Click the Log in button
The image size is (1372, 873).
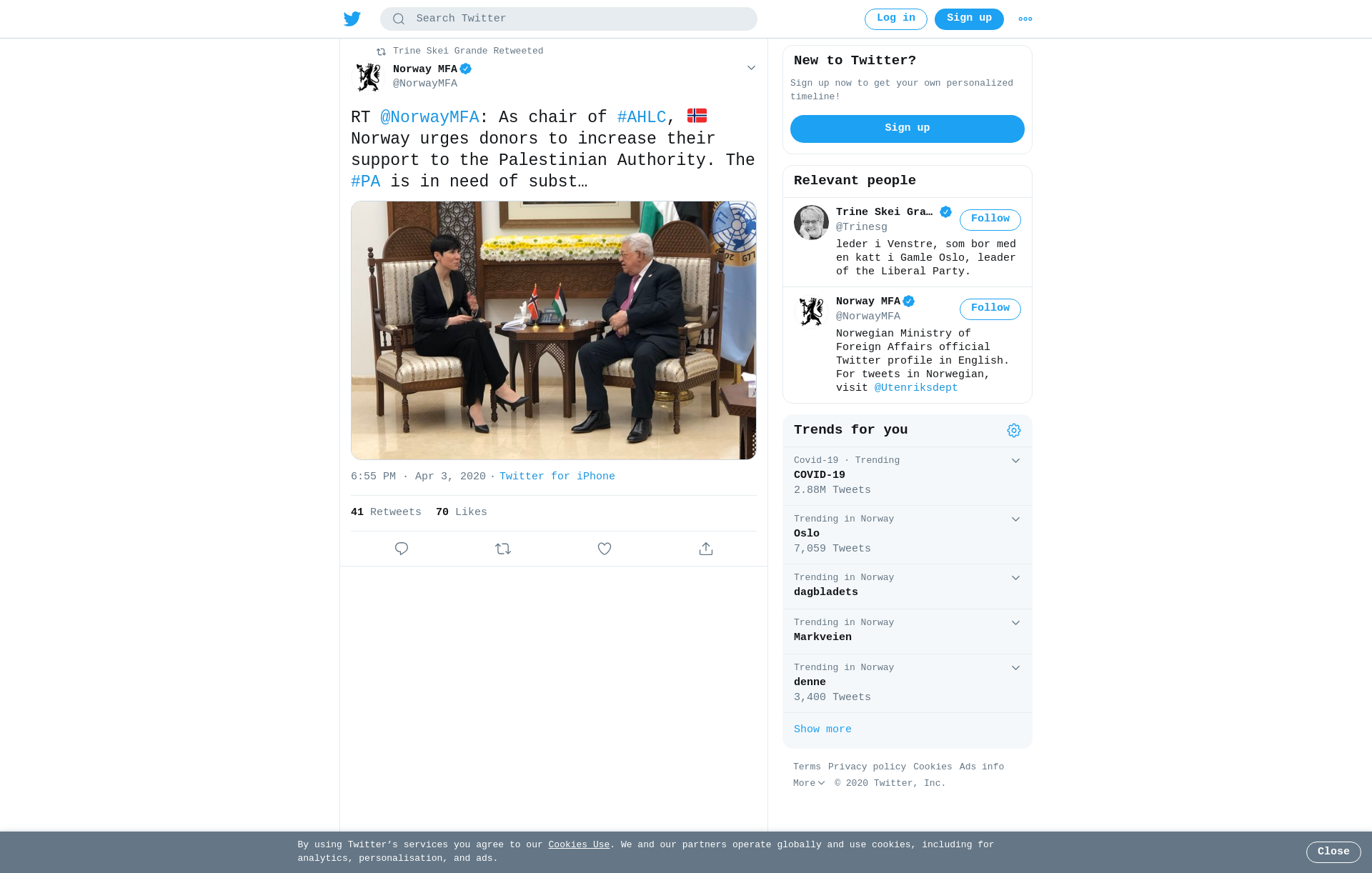pyautogui.click(x=895, y=19)
